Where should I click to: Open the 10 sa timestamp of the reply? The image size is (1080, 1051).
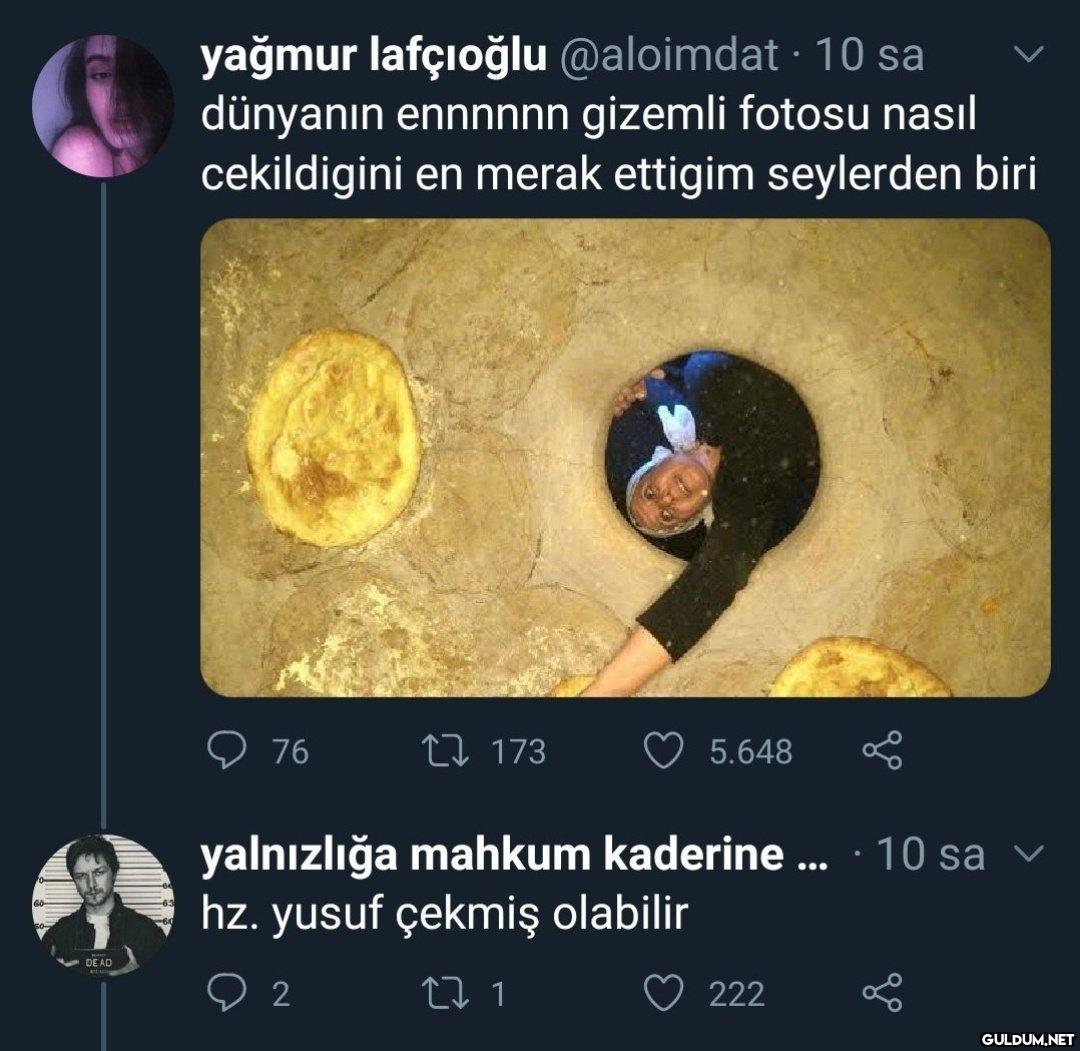click(x=931, y=855)
